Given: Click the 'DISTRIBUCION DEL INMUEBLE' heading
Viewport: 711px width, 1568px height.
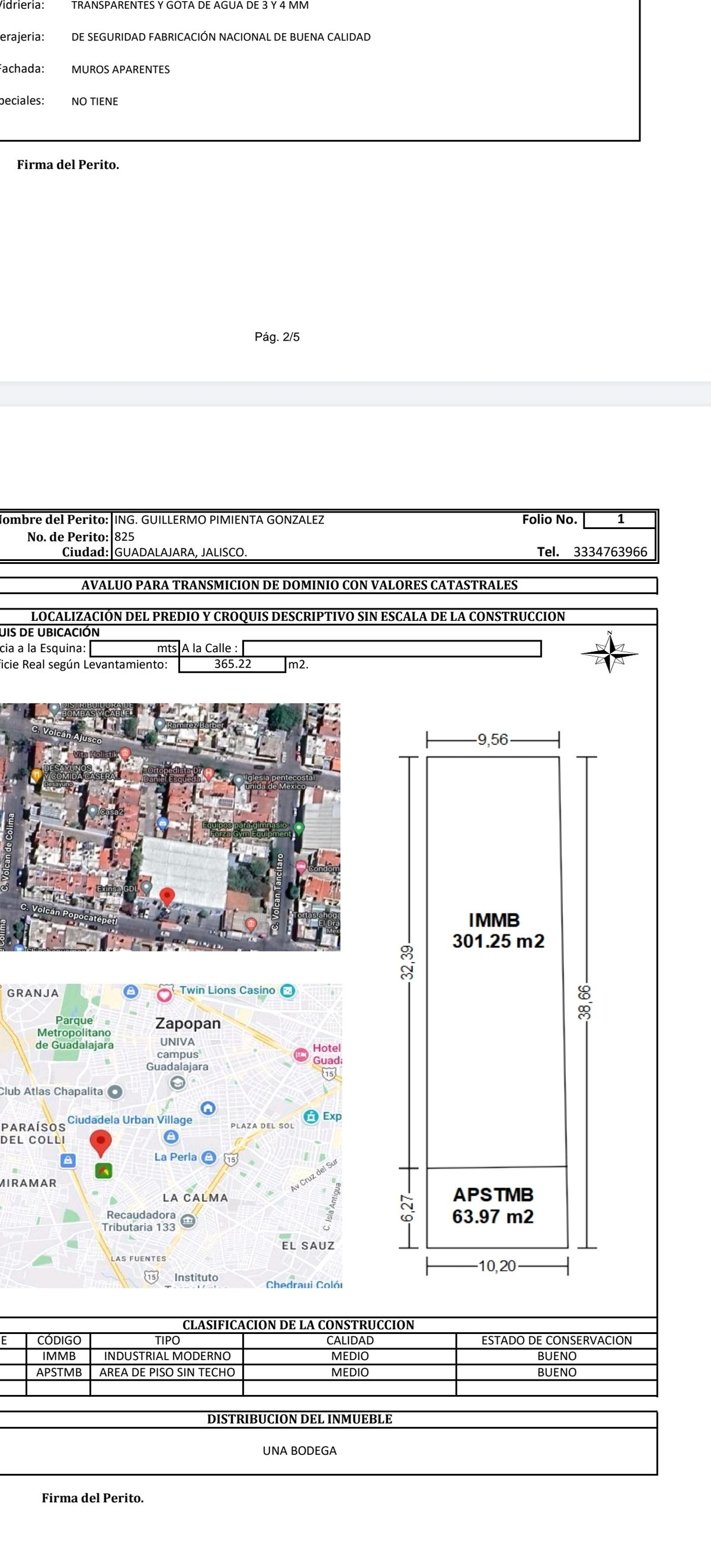Looking at the screenshot, I should (299, 1419).
